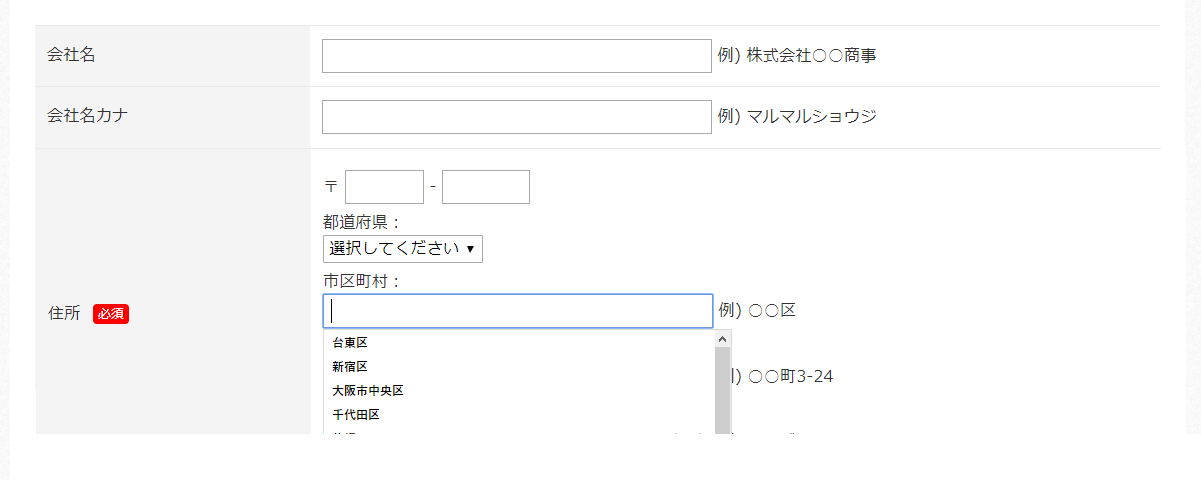The width and height of the screenshot is (1201, 480).
Task: Click the second postal code box after hyphen
Action: [486, 187]
